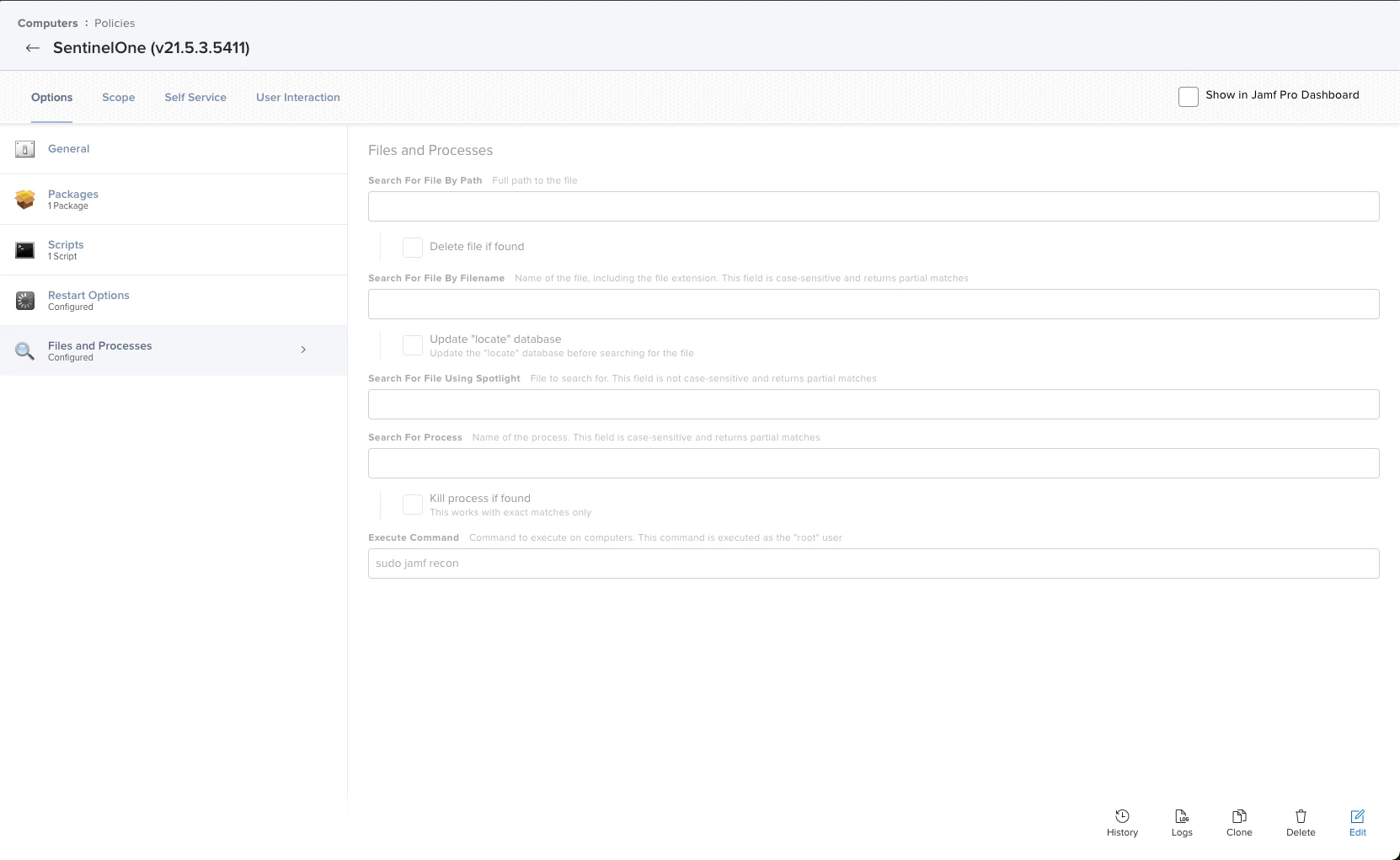Enable Update "locate" database checkbox
Viewport: 1400px width, 860px height.
point(413,345)
